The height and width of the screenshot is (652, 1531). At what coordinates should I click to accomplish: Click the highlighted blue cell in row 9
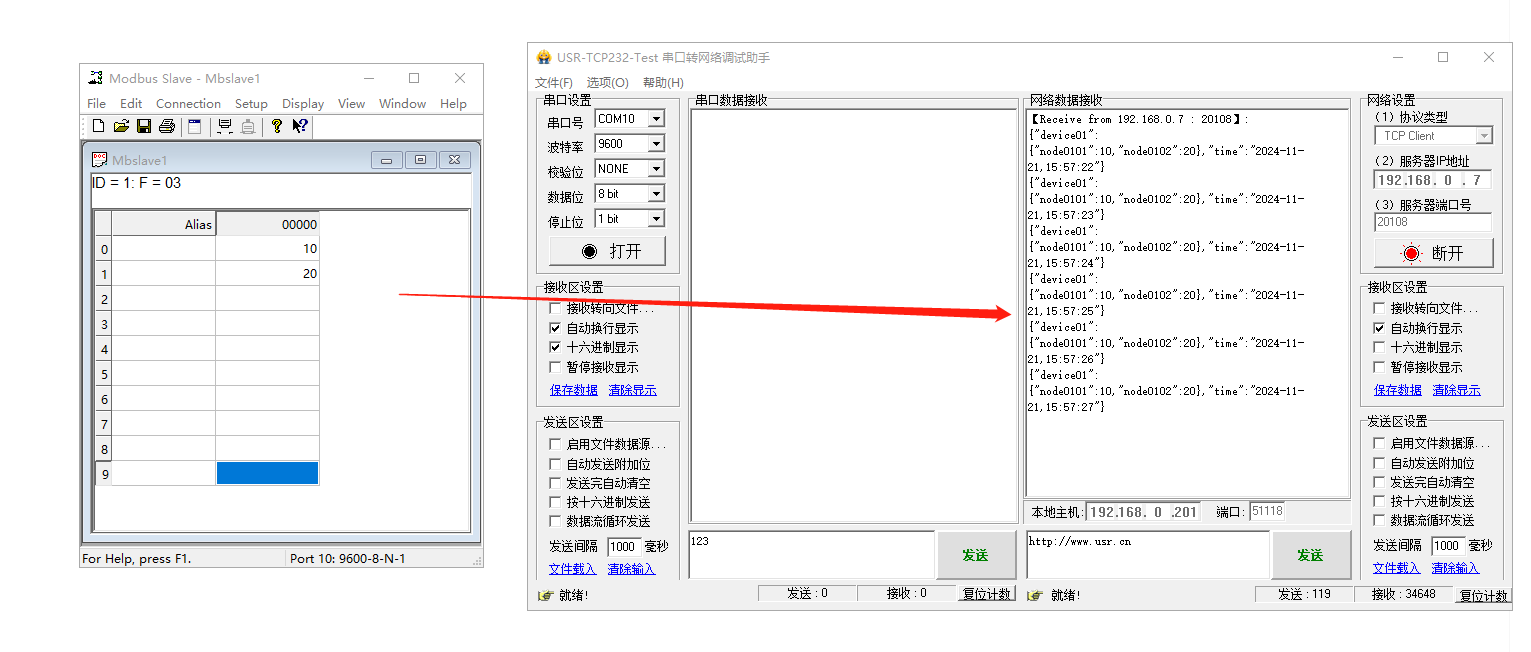[x=267, y=474]
